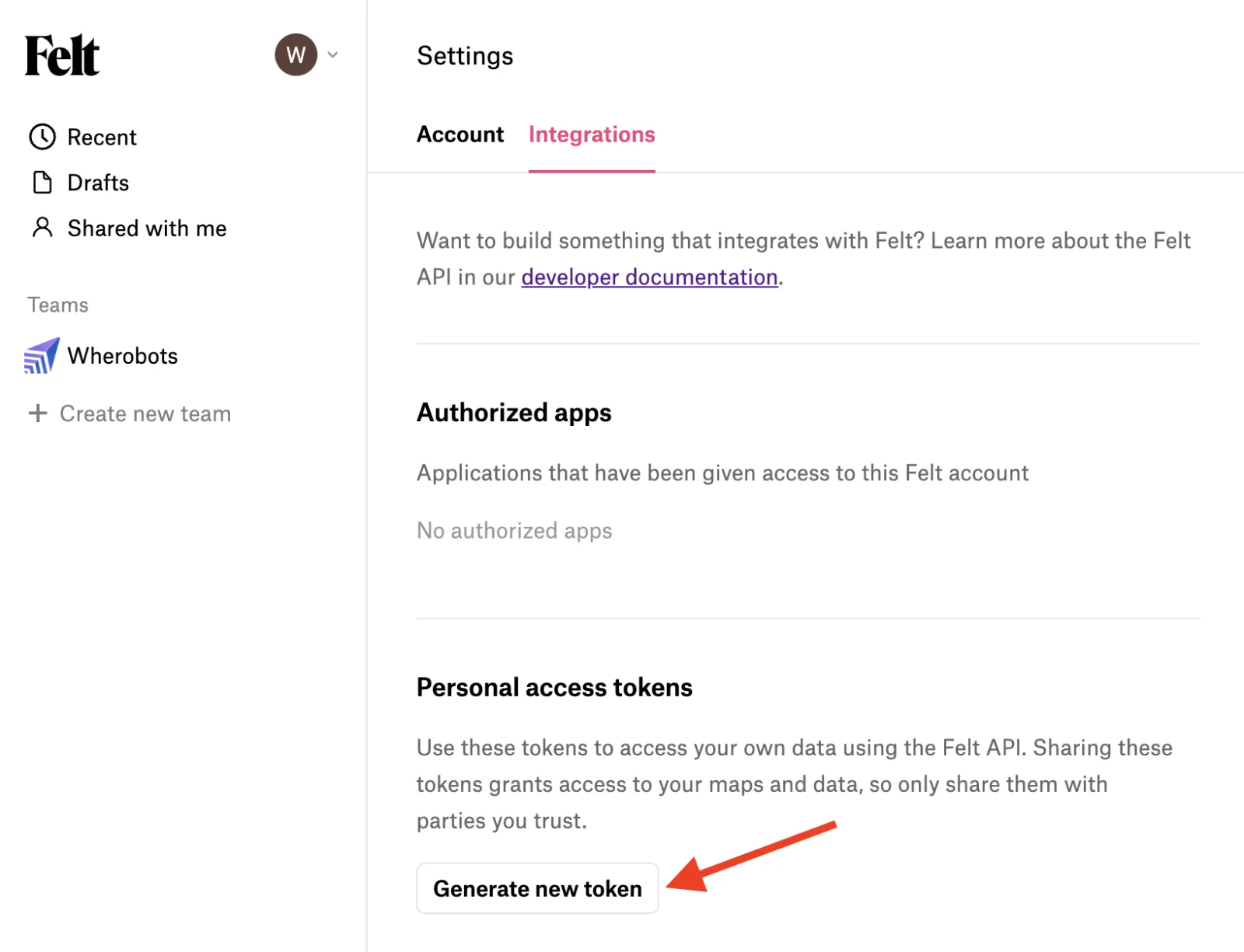Select the Integrations tab

click(x=592, y=134)
